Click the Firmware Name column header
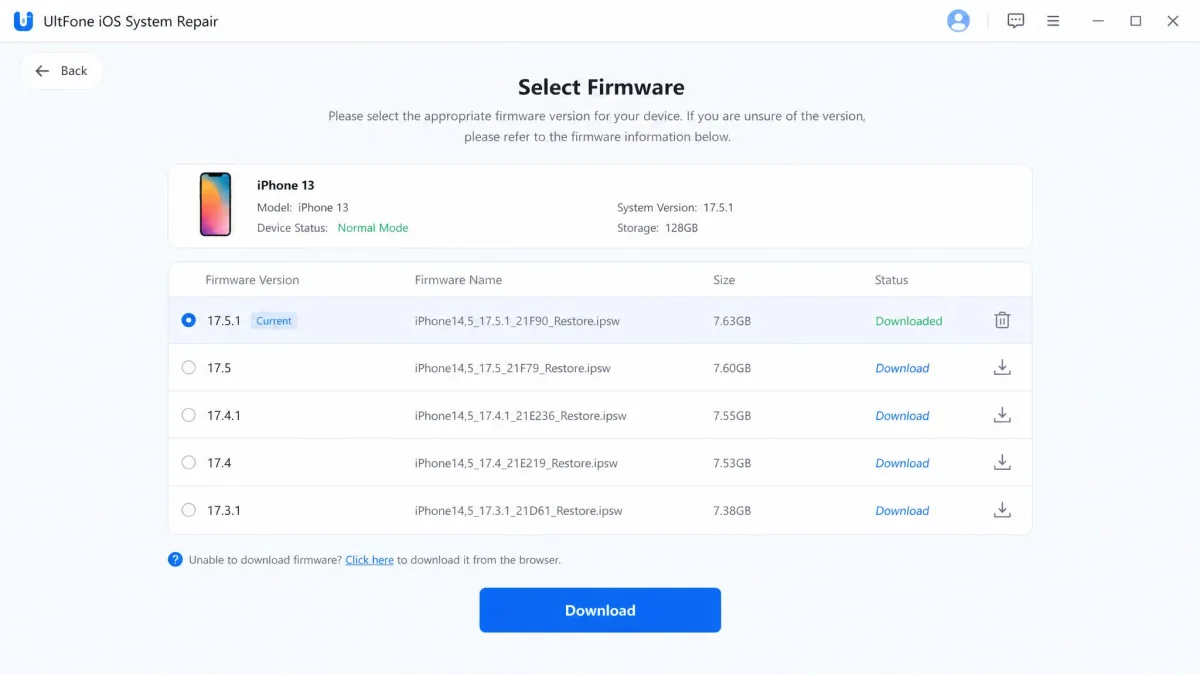1200x675 pixels. pyautogui.click(x=458, y=280)
